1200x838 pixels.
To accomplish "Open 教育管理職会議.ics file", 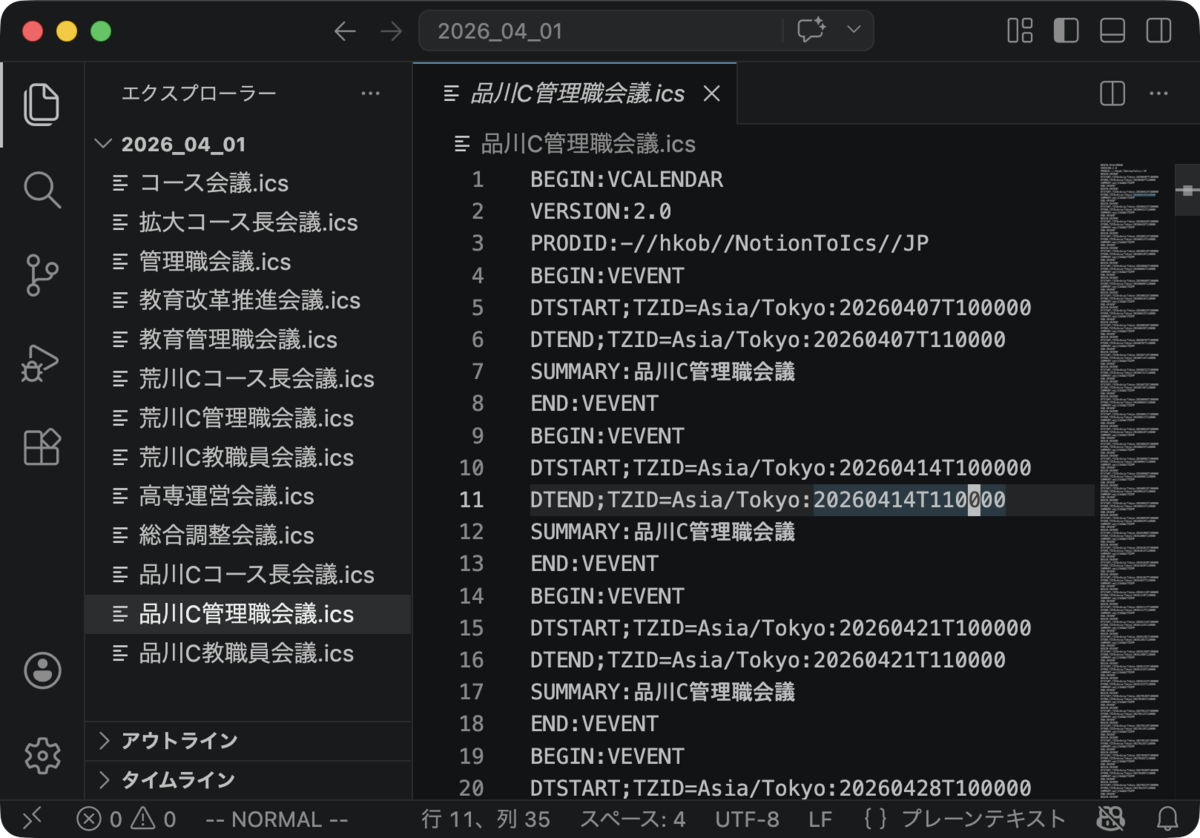I will 248,340.
